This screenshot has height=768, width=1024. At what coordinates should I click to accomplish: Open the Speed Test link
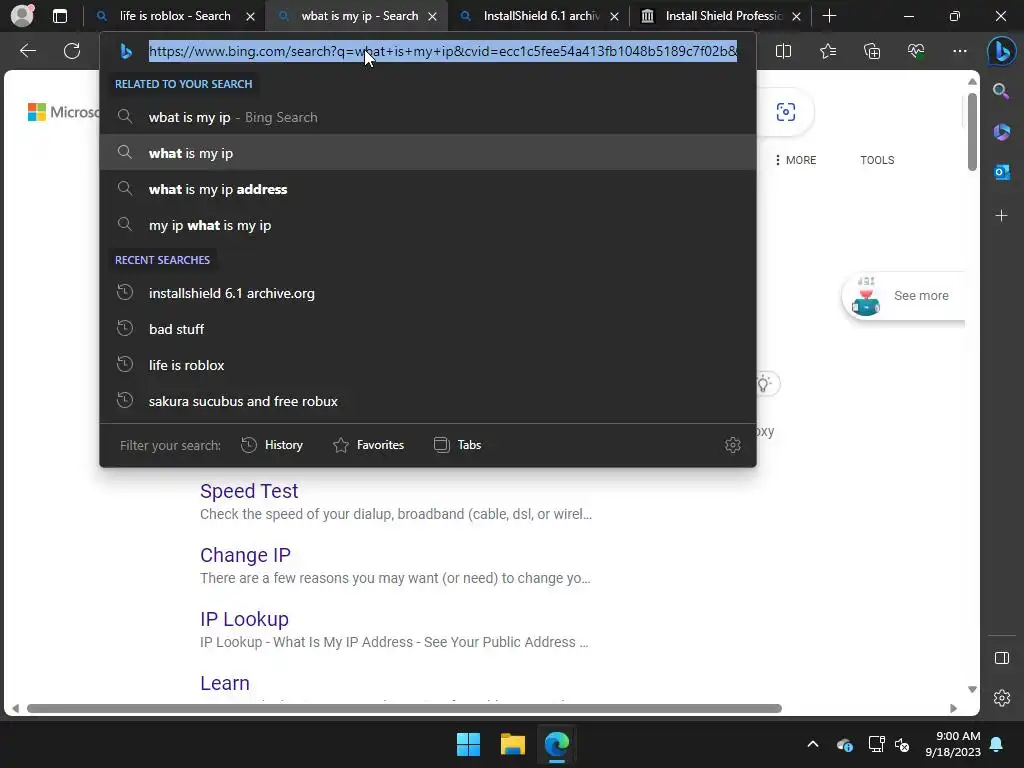[249, 490]
